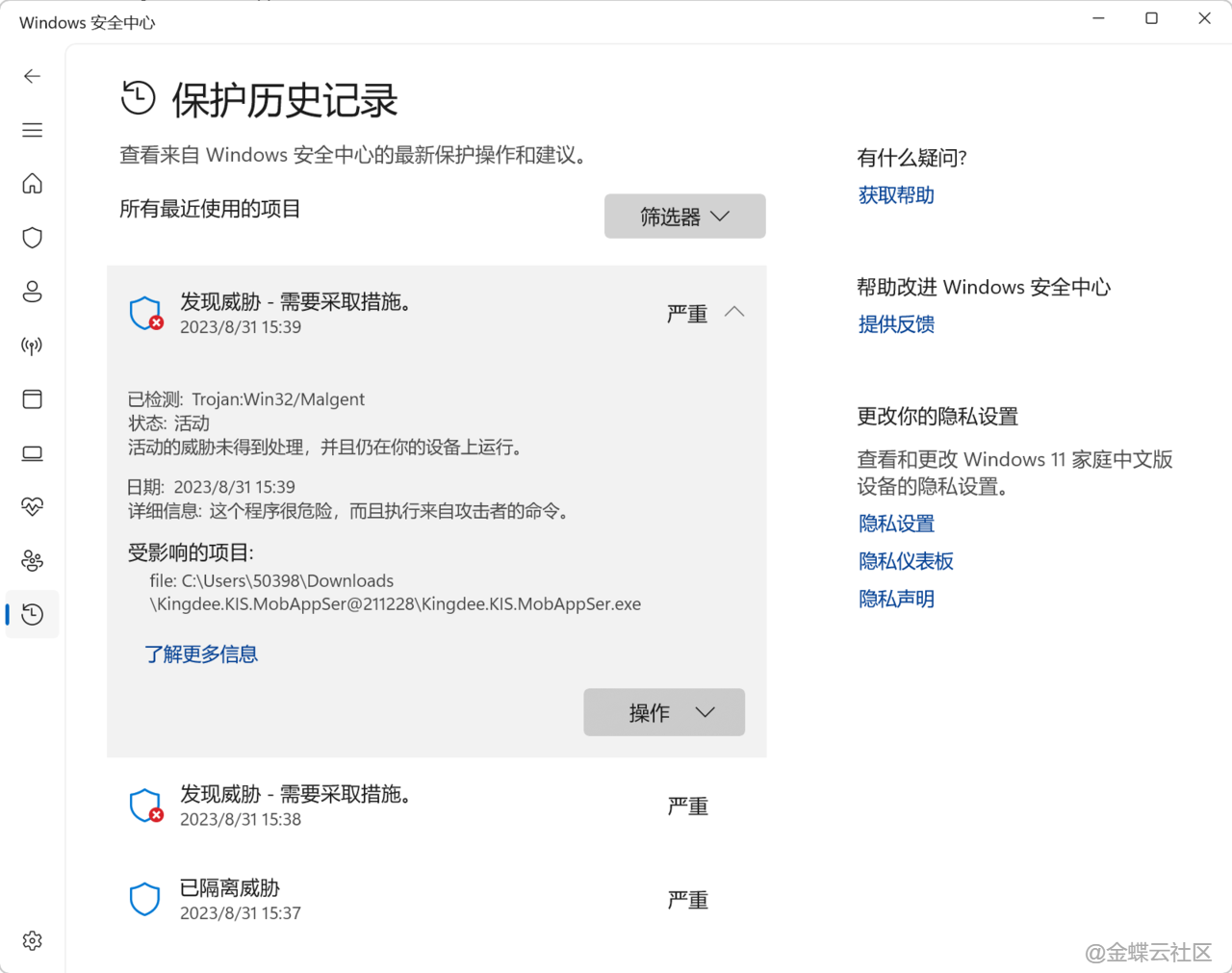This screenshot has width=1232, height=973.
Task: Open the 操作 actions dropdown
Action: pyautogui.click(x=664, y=712)
